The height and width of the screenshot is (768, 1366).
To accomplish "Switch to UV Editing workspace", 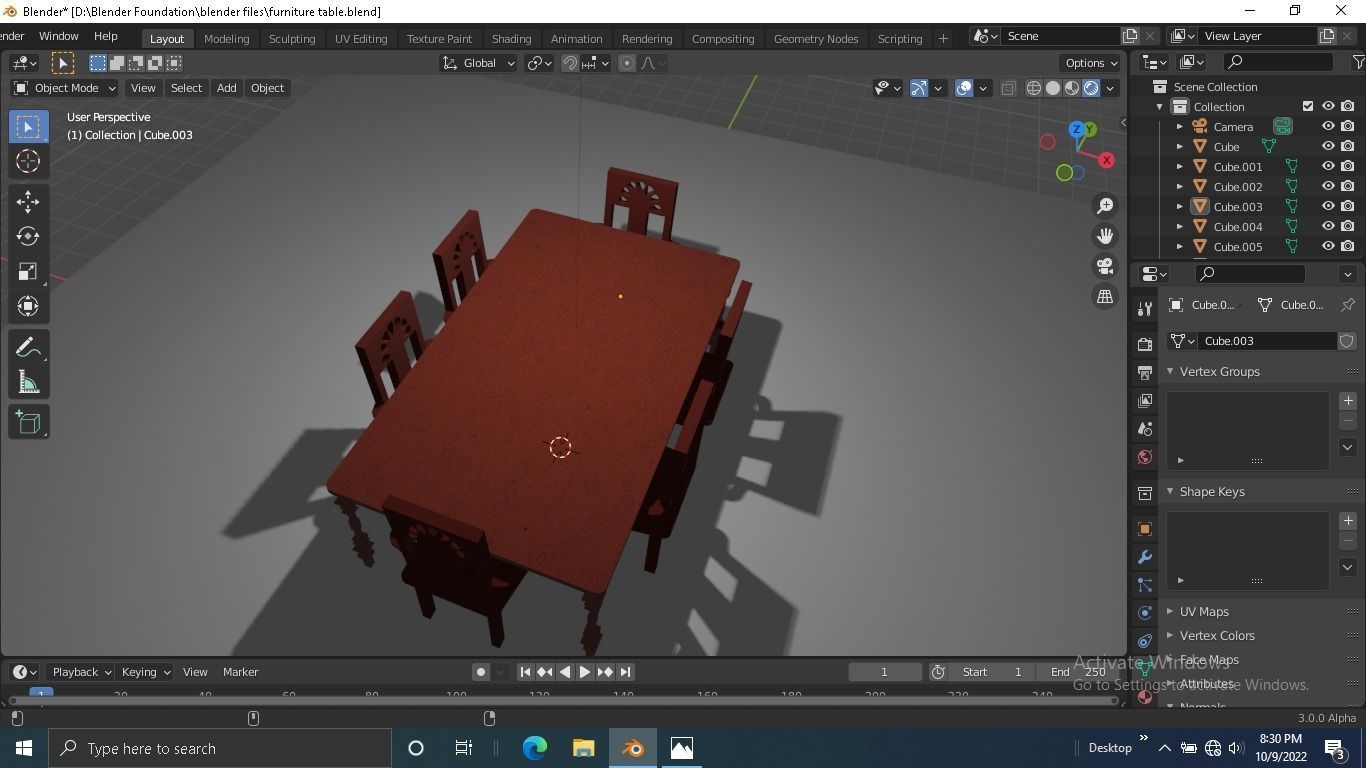I will [x=361, y=39].
